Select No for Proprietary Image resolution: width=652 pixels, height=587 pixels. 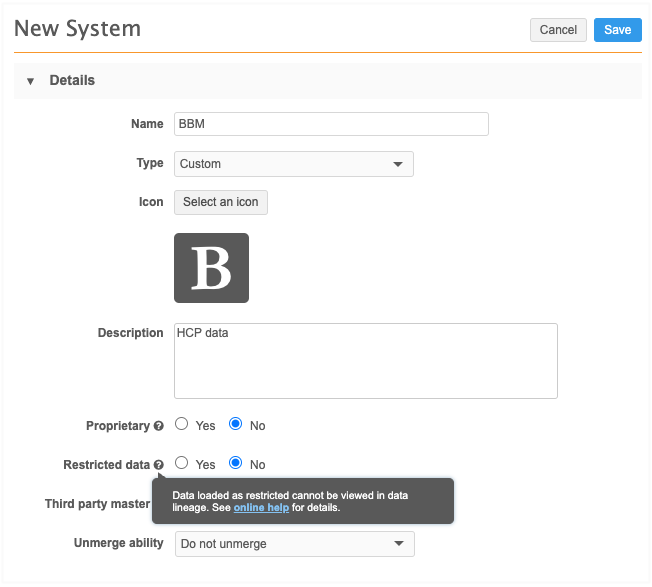236,424
